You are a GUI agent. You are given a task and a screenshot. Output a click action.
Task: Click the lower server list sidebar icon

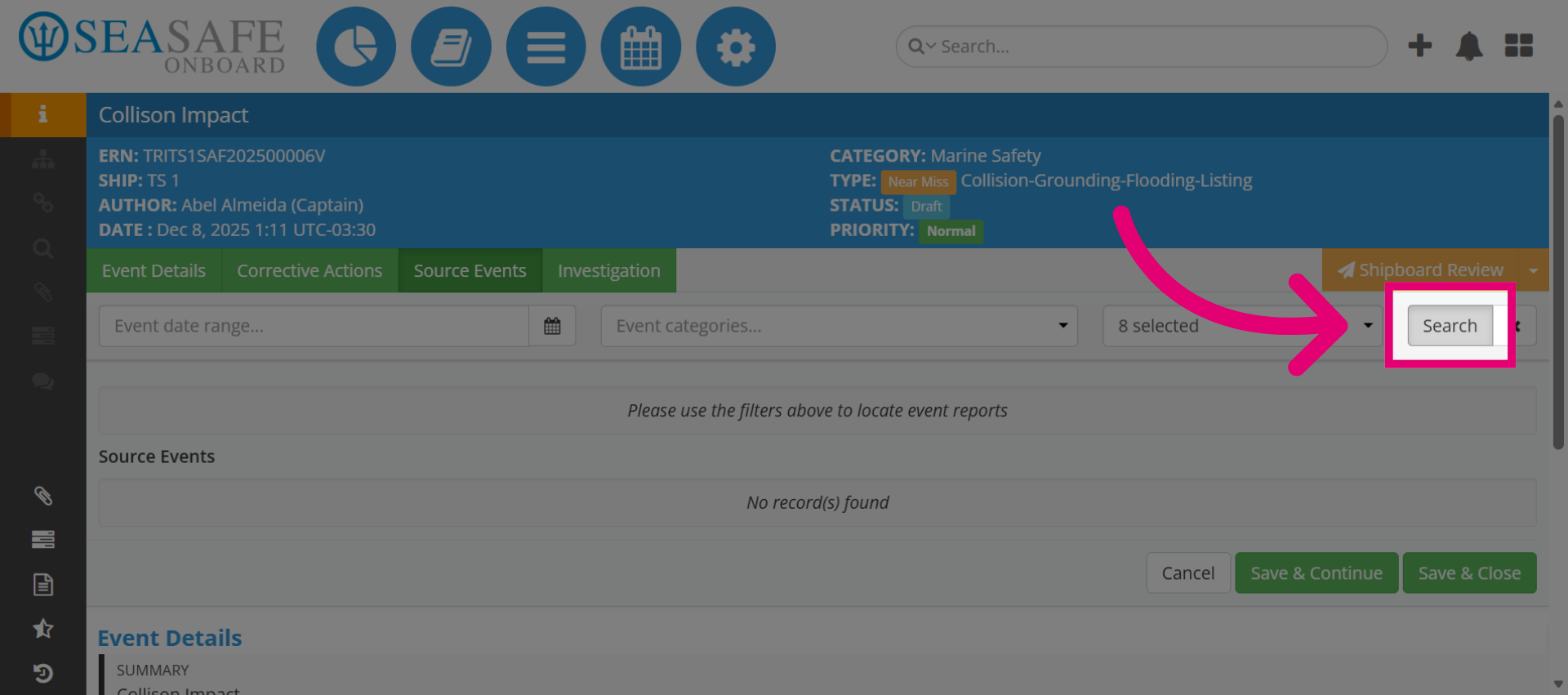tap(42, 539)
